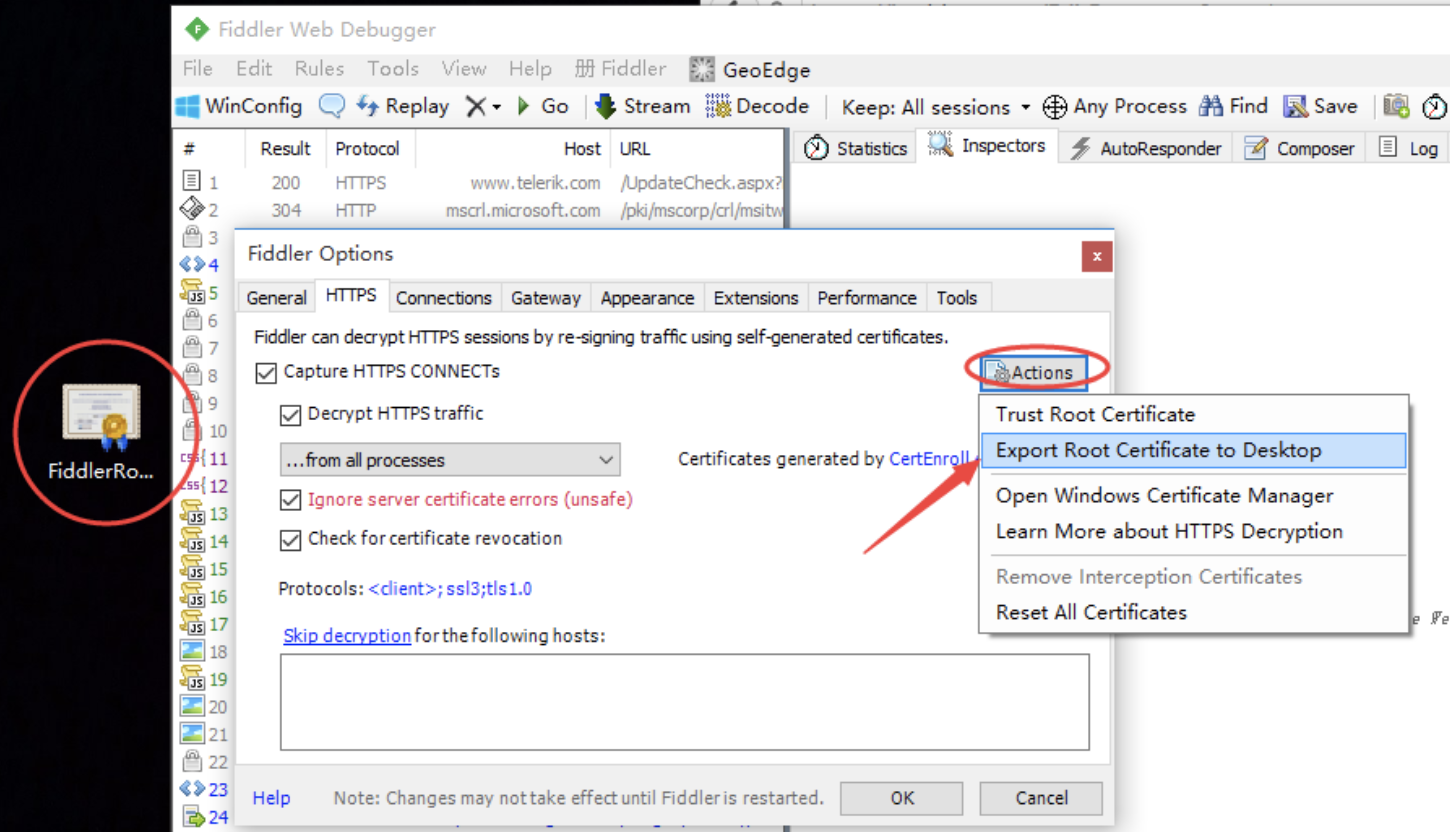Image resolution: width=1450 pixels, height=832 pixels.
Task: Switch to the Connections tab
Action: pyautogui.click(x=443, y=298)
